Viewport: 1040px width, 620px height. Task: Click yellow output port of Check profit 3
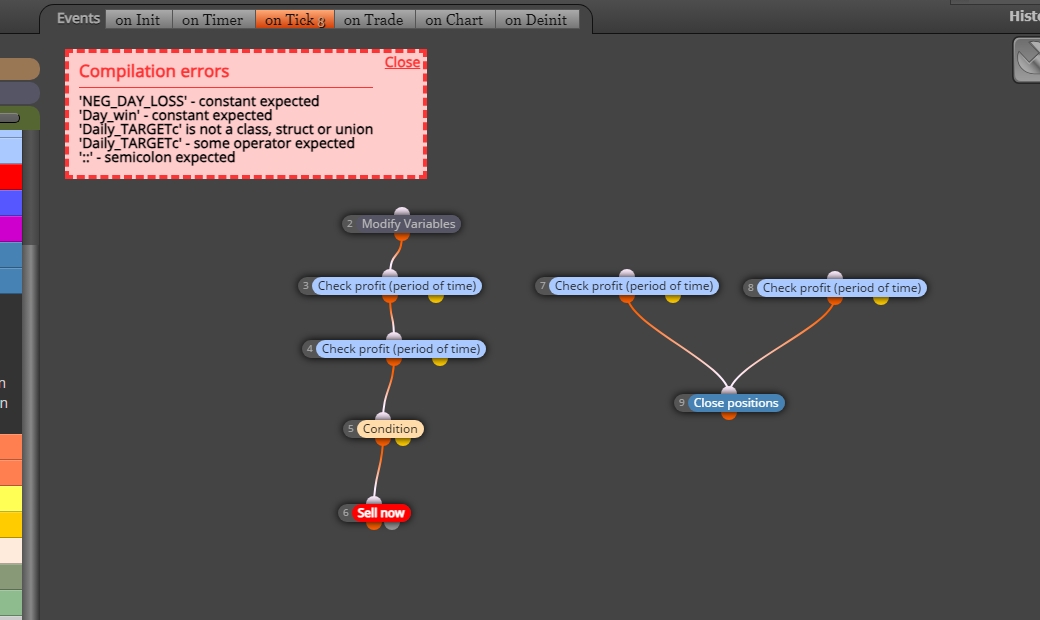436,298
